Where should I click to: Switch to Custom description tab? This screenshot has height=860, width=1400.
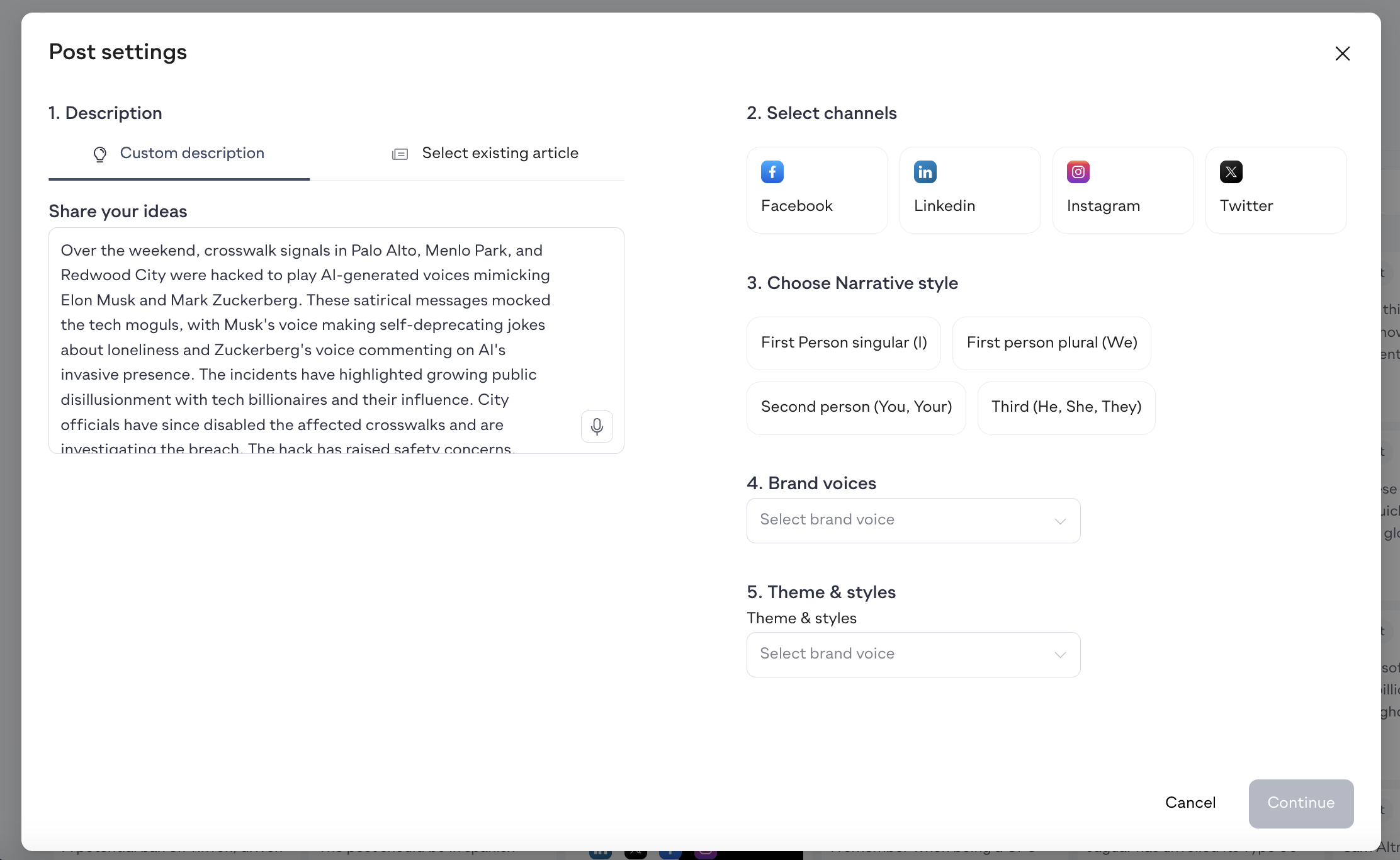[179, 154]
